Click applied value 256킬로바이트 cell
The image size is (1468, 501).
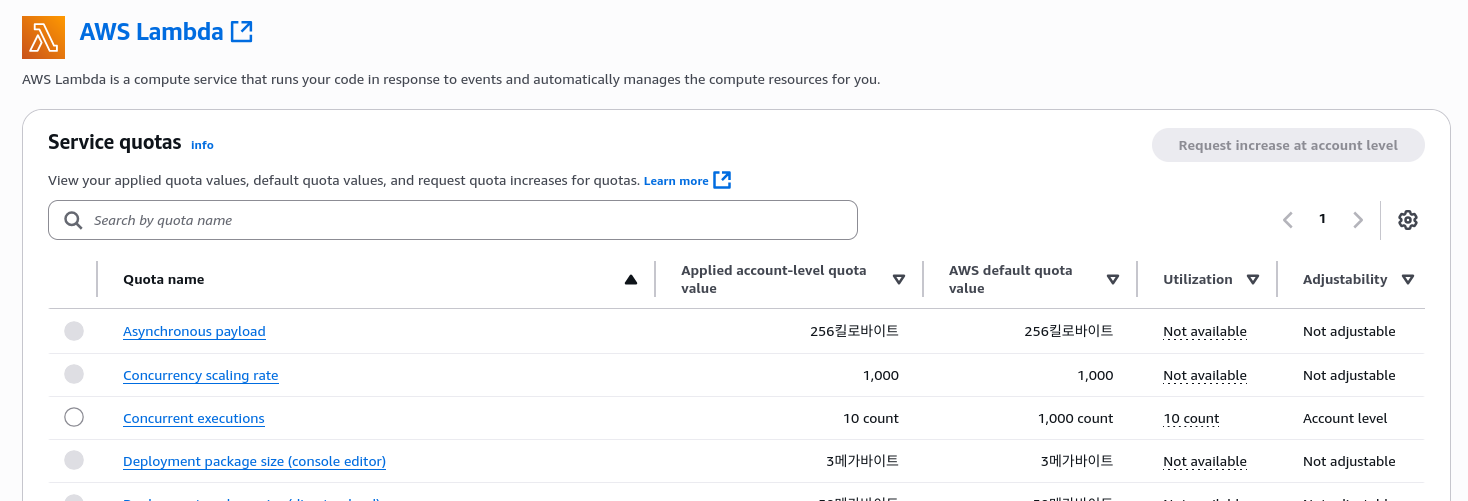pyautogui.click(x=854, y=331)
